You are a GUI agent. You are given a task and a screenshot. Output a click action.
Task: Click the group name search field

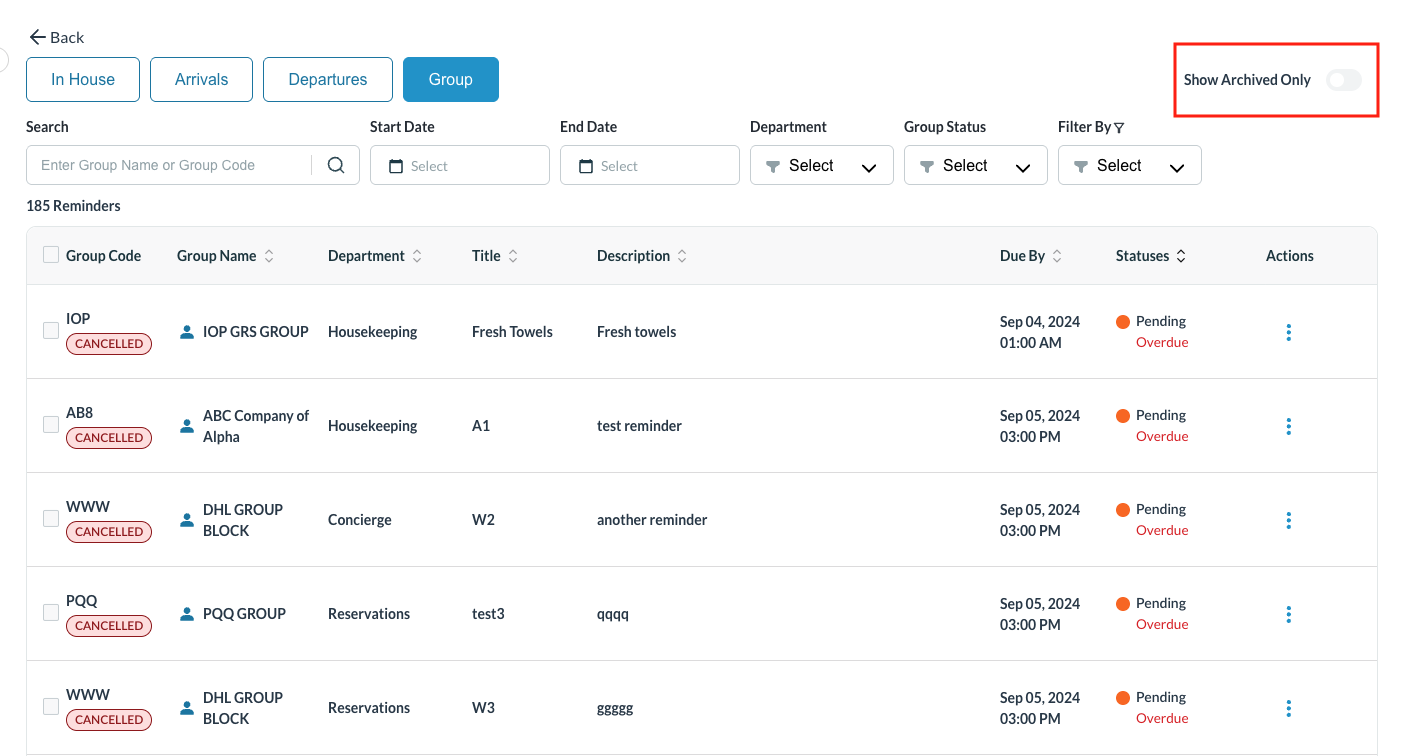(170, 165)
